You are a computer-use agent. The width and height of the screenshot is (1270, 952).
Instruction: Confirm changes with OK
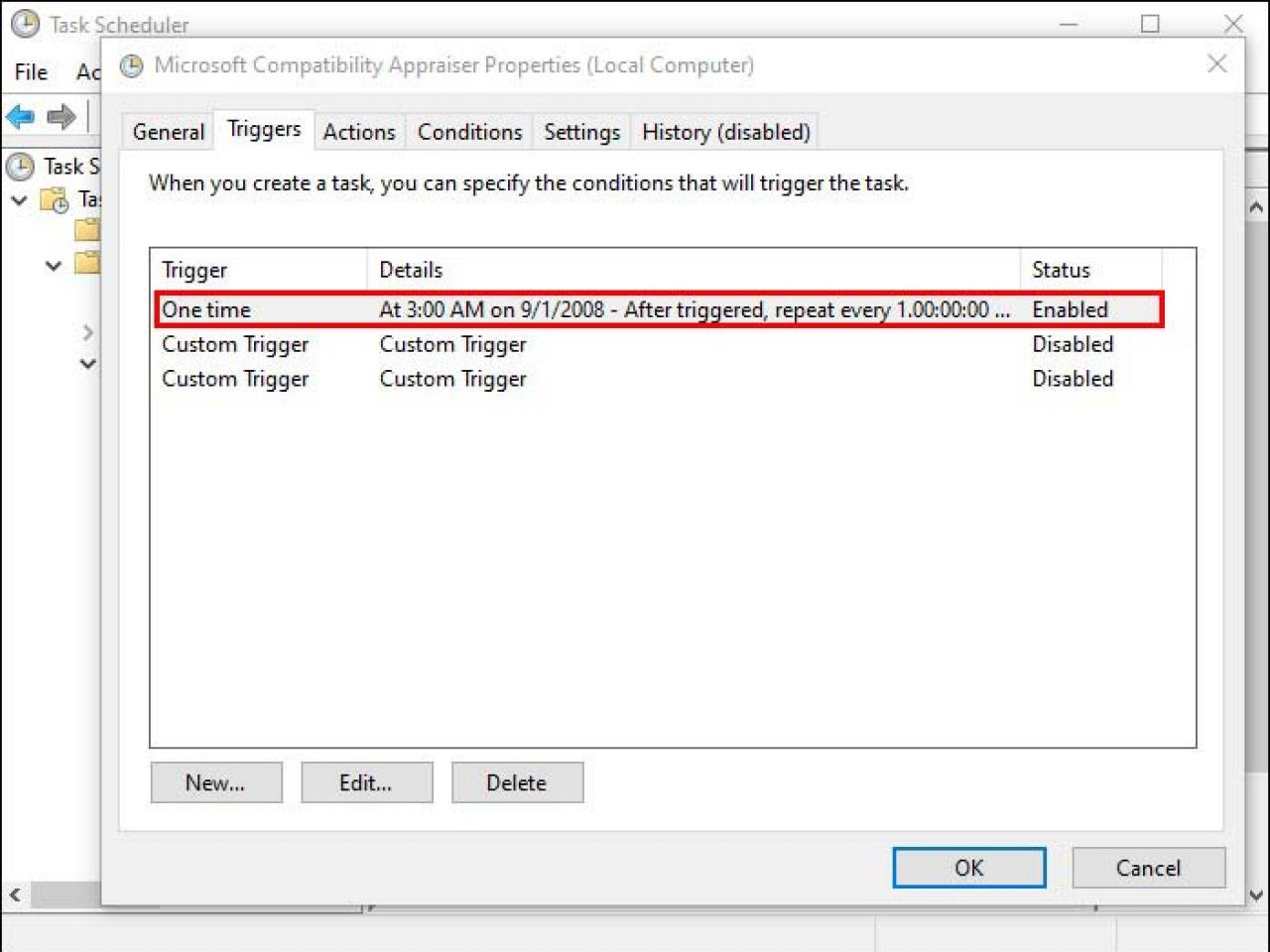[x=968, y=867]
